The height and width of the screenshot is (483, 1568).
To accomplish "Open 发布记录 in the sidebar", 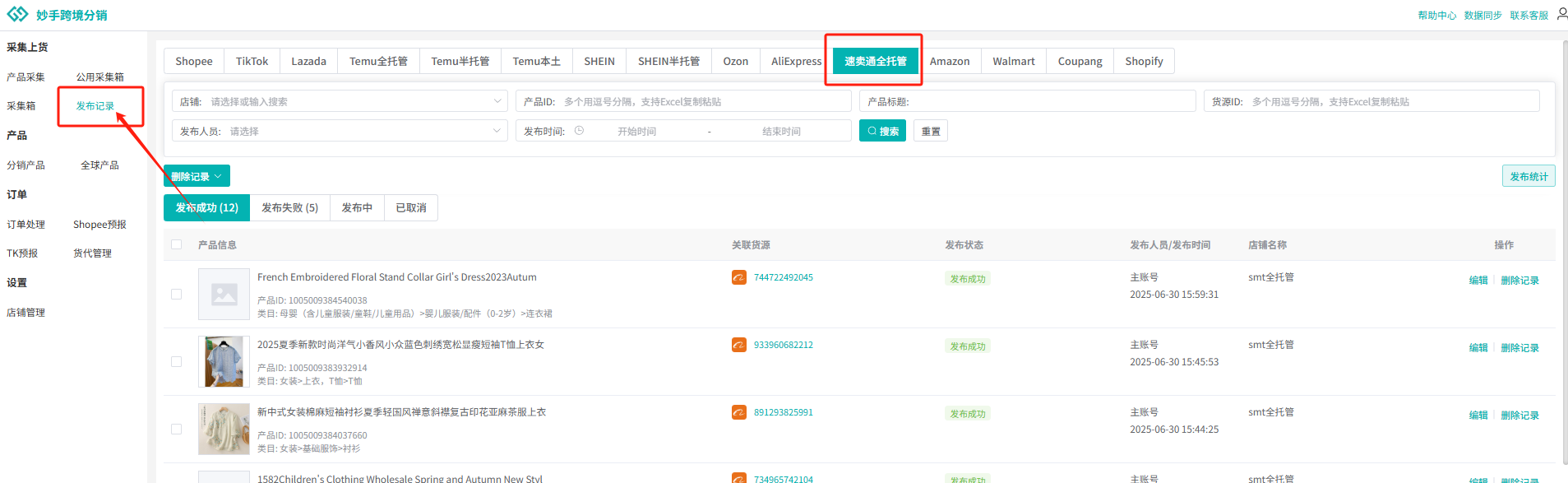I will (95, 105).
